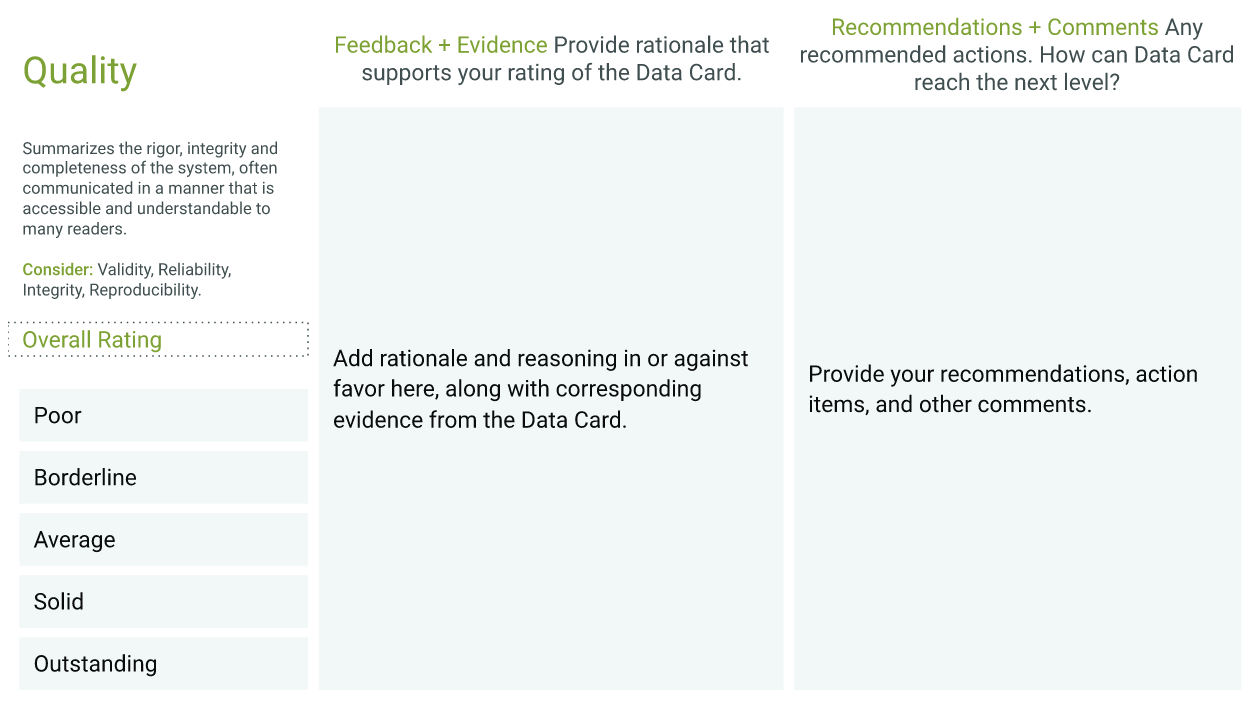Click the 'reach the next level?' header text
Screen dimensions: 1260x710
(x=1016, y=83)
